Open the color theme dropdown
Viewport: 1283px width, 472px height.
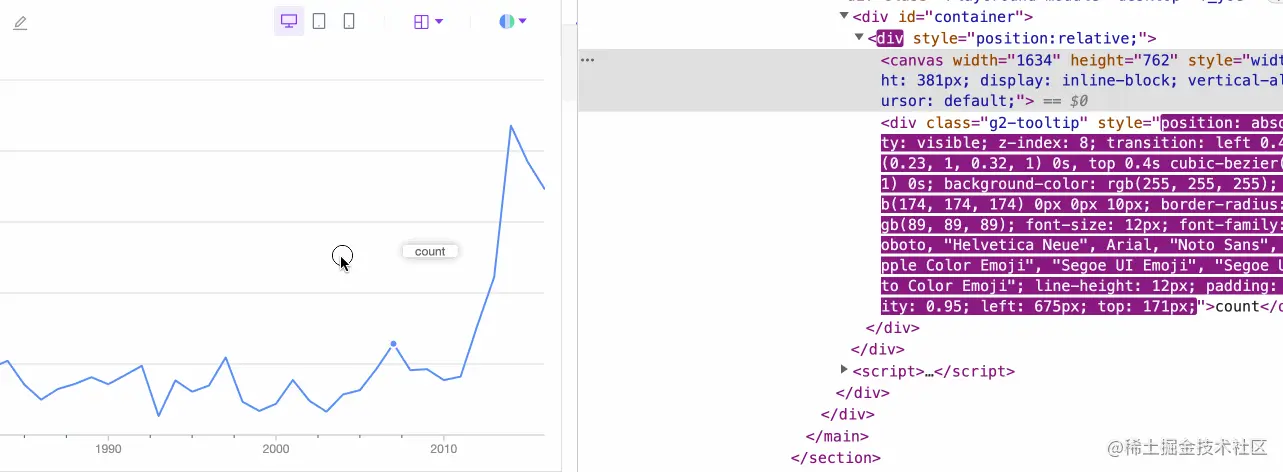pyautogui.click(x=512, y=21)
